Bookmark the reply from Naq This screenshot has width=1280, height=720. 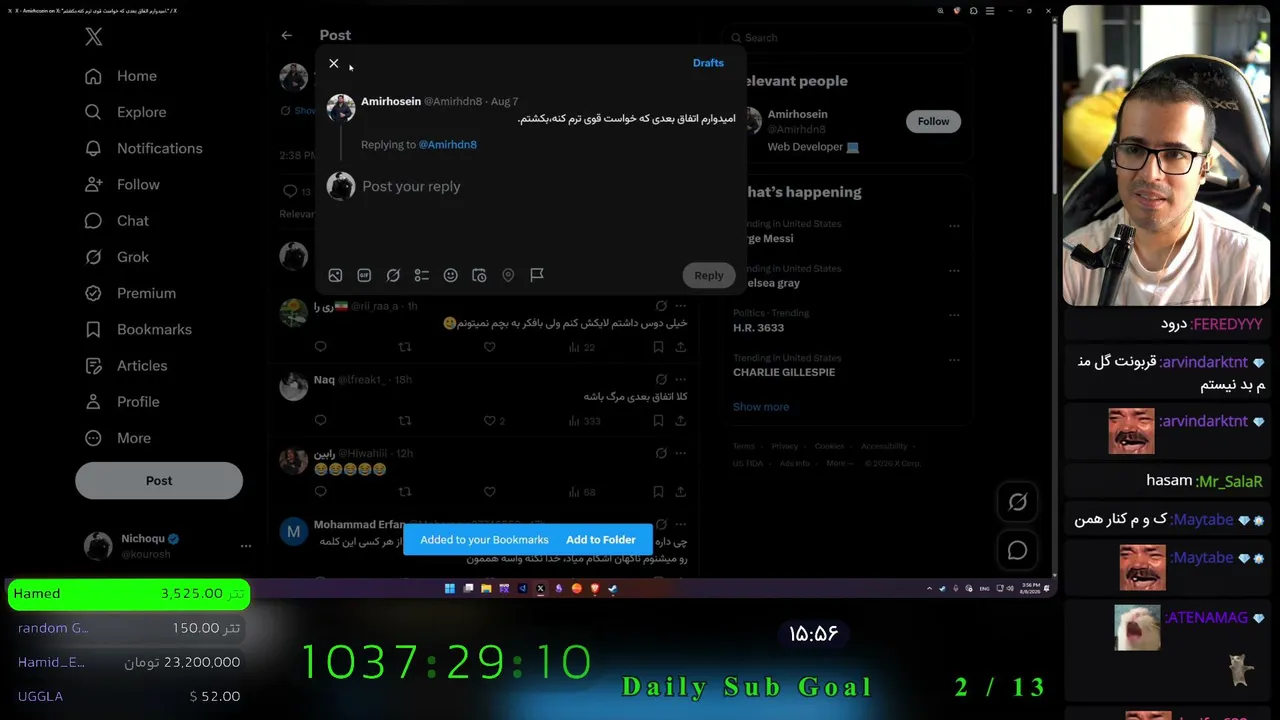tap(658, 421)
